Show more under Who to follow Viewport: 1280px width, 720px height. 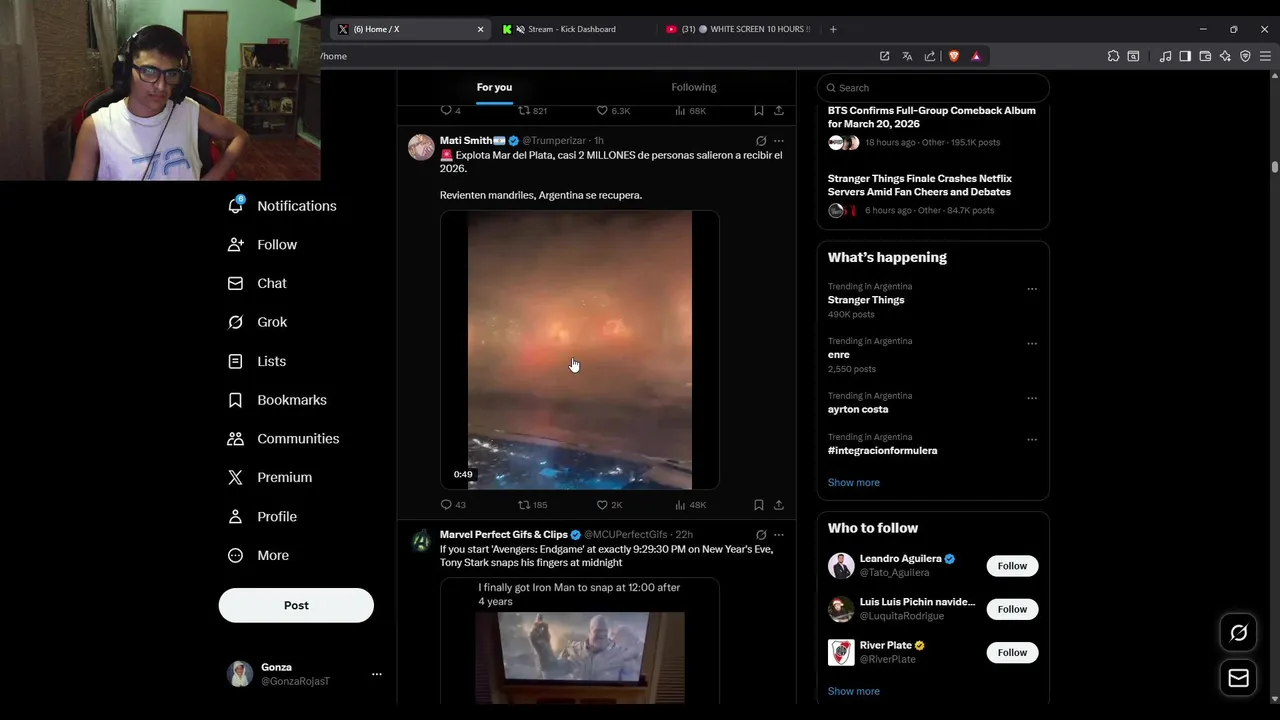[x=854, y=692]
